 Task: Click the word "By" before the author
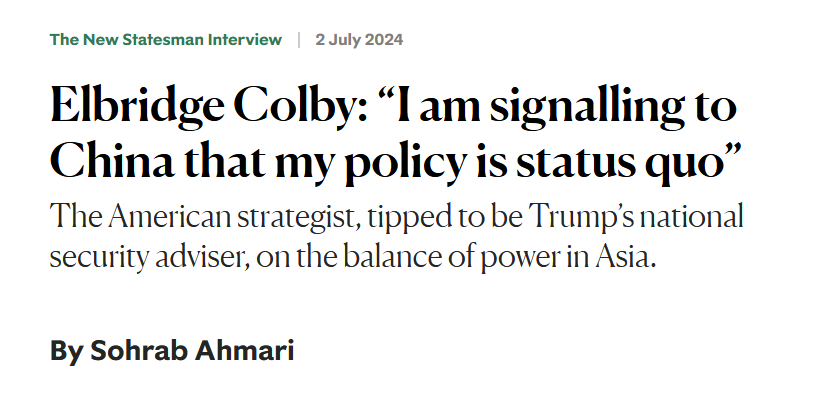tap(66, 352)
